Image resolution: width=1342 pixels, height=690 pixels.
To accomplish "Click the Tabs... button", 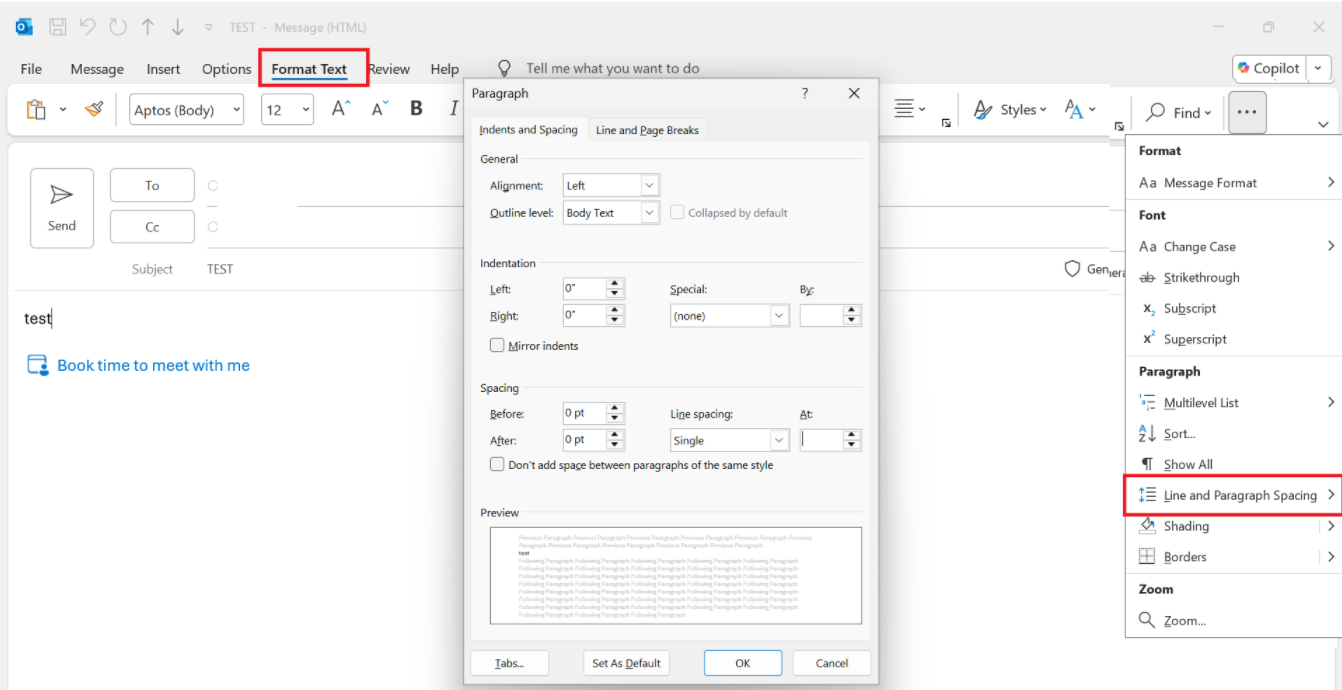I will point(509,663).
